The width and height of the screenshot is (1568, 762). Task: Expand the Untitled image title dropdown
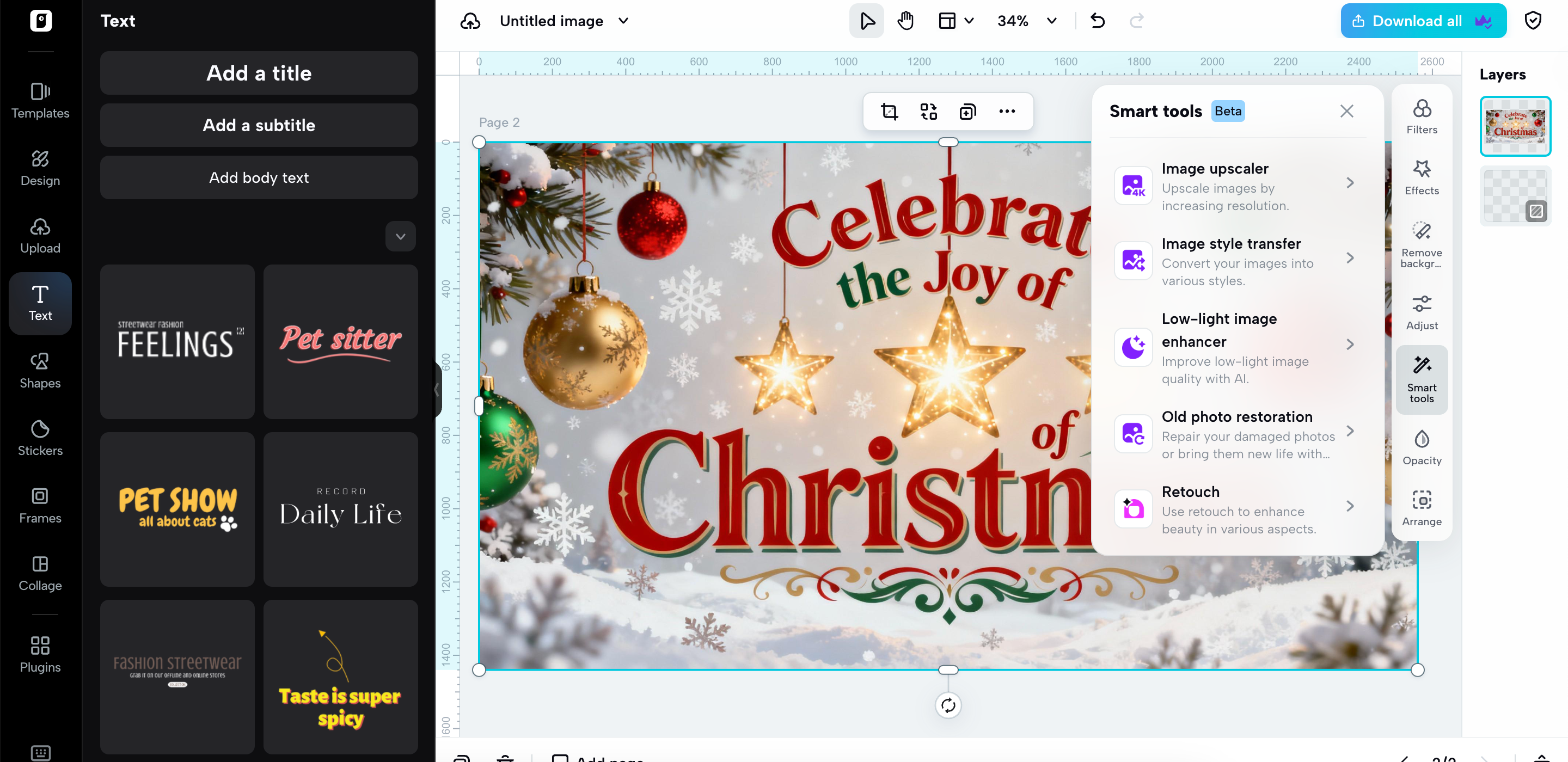click(623, 21)
